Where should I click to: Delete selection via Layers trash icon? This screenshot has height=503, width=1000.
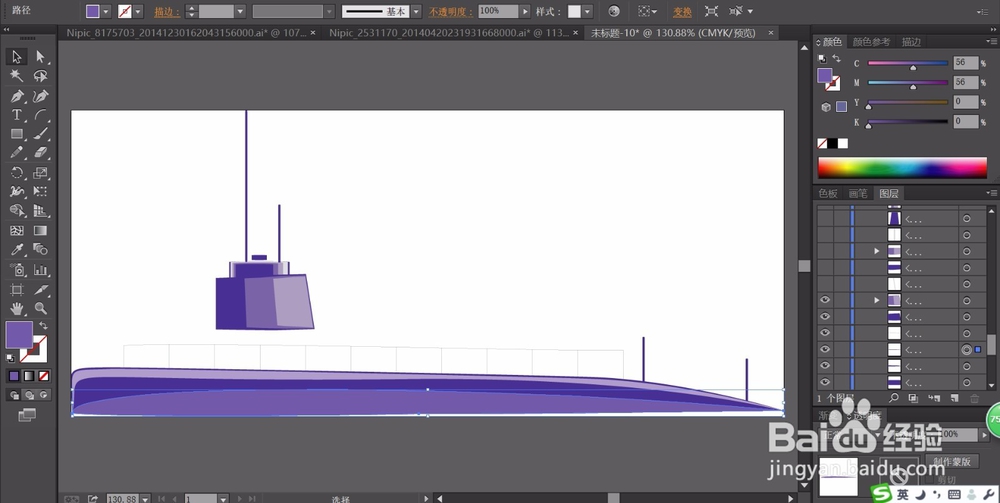974,398
